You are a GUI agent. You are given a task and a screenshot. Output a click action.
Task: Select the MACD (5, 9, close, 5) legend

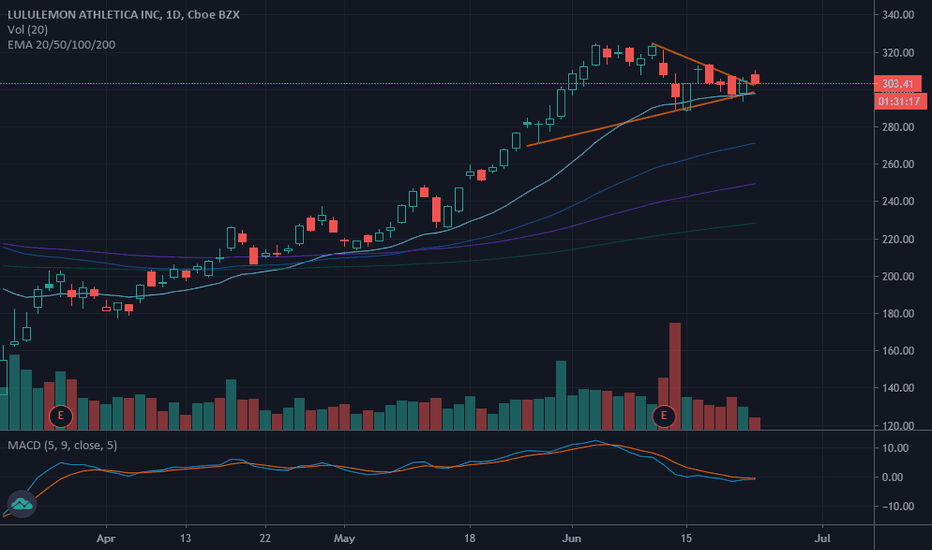click(62, 445)
